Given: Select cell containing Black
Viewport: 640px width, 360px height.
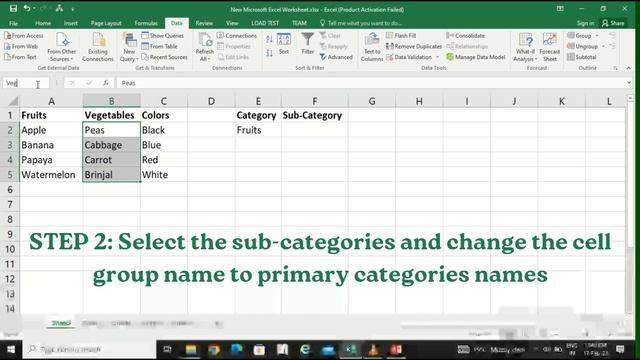Looking at the screenshot, I should point(164,130).
